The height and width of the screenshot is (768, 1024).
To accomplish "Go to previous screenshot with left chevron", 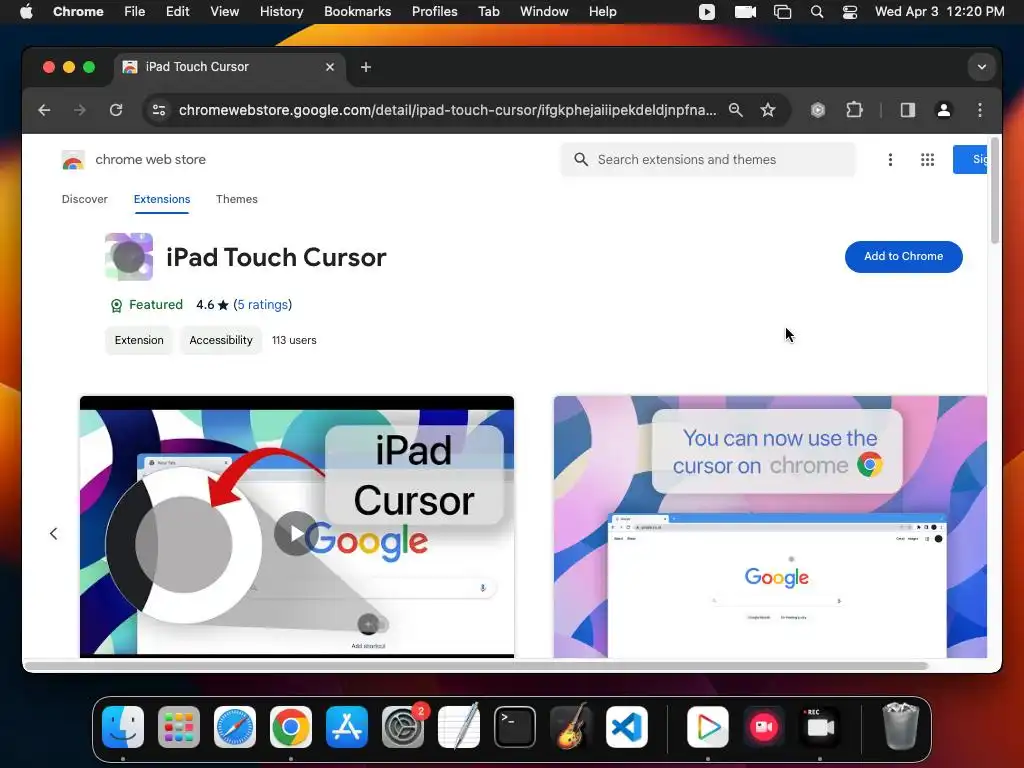I will (x=54, y=534).
